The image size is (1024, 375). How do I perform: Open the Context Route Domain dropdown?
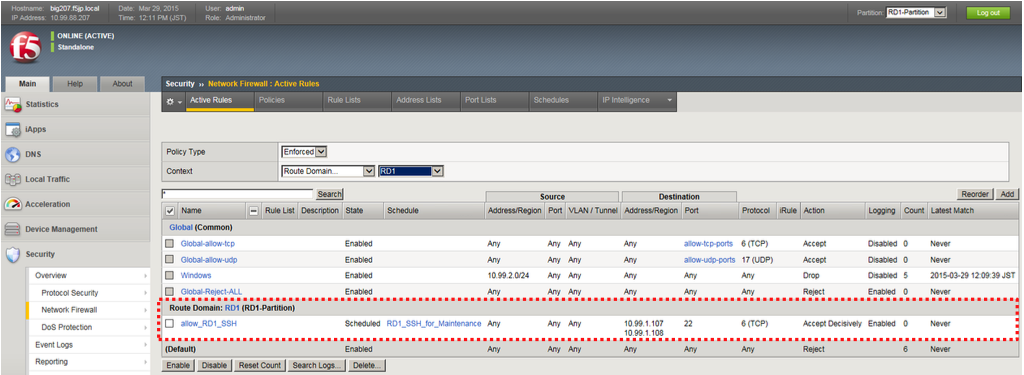pyautogui.click(x=327, y=171)
